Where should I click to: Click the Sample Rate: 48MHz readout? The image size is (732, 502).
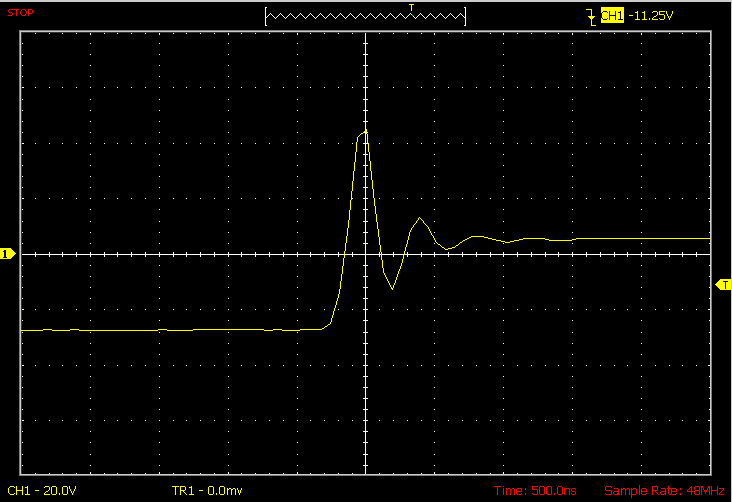click(x=664, y=490)
